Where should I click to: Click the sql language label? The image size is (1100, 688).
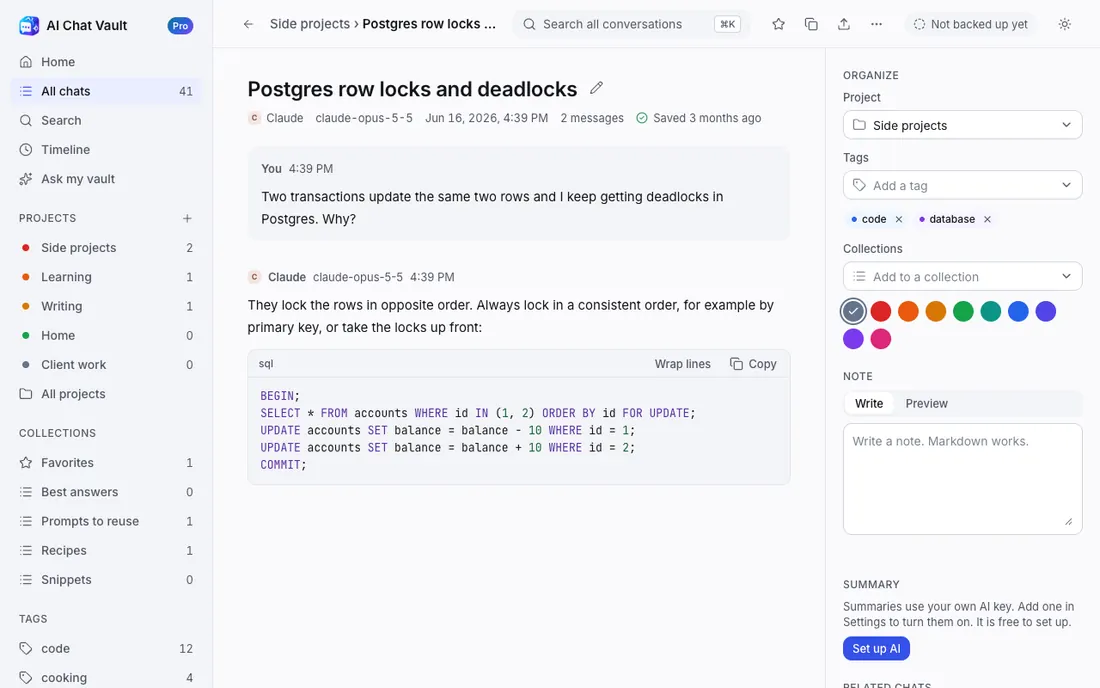(x=266, y=363)
